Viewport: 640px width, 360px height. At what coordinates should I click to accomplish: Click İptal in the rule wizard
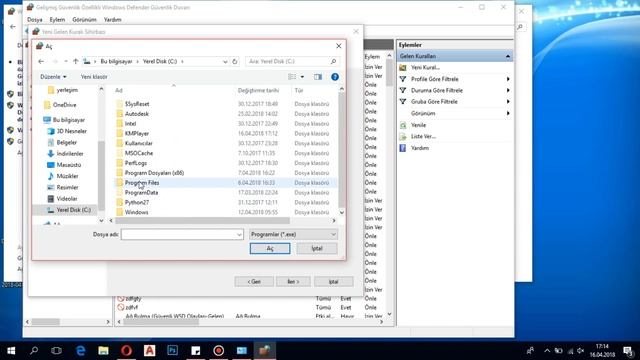coord(333,282)
